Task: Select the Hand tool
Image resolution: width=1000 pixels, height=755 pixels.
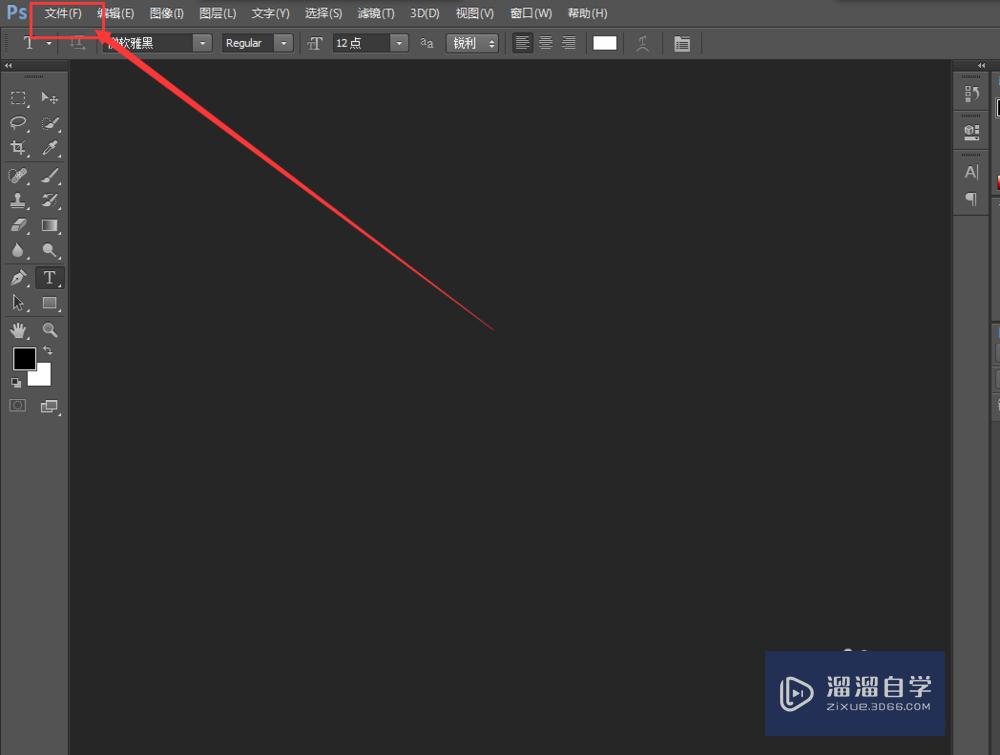Action: (18, 330)
